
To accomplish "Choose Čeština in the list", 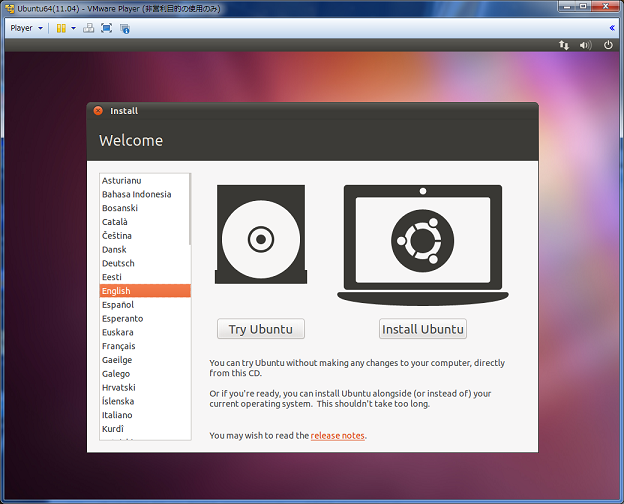I will (x=145, y=236).
